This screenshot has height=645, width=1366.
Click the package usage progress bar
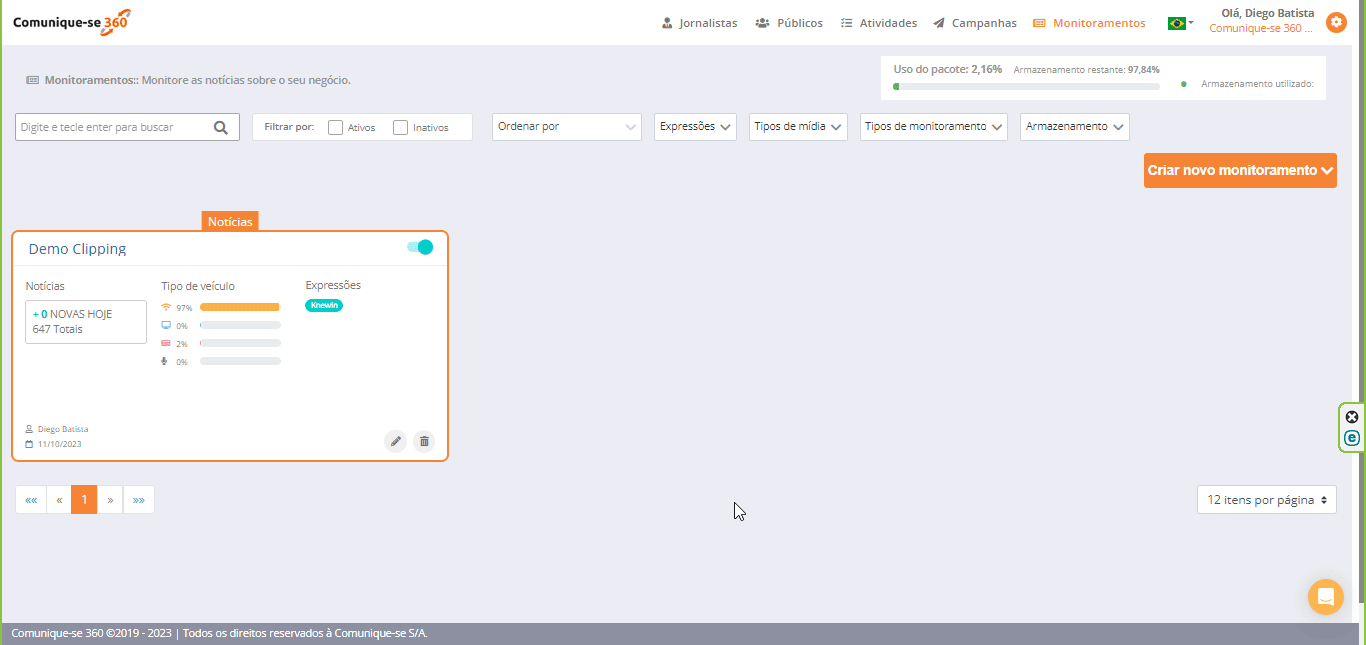coord(1026,87)
